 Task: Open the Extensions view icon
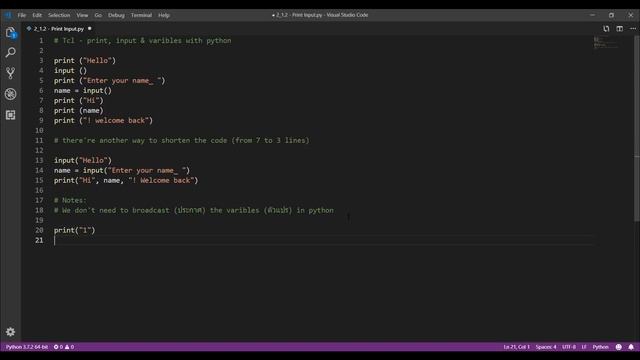[x=11, y=115]
